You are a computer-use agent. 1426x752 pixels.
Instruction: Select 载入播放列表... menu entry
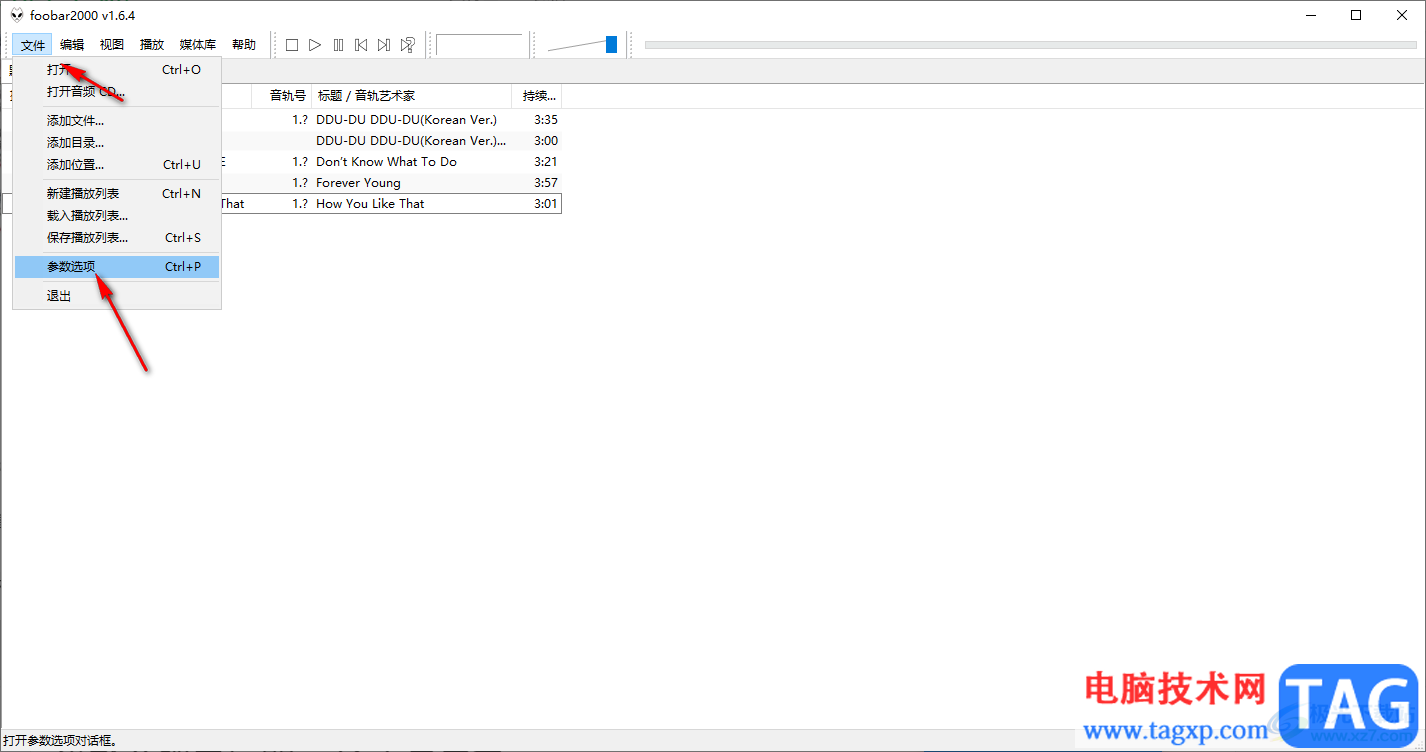click(x=117, y=216)
